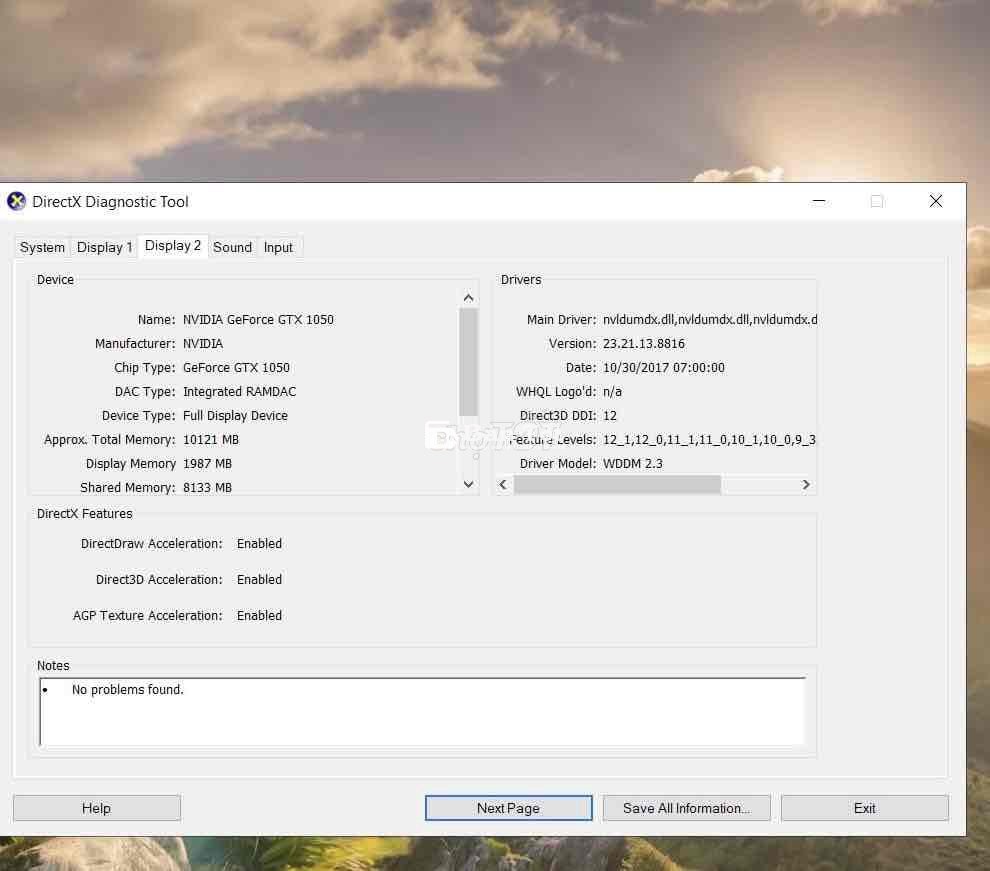Click AGP Texture Acceleration Enabled status
The height and width of the screenshot is (871, 990).
tap(259, 616)
